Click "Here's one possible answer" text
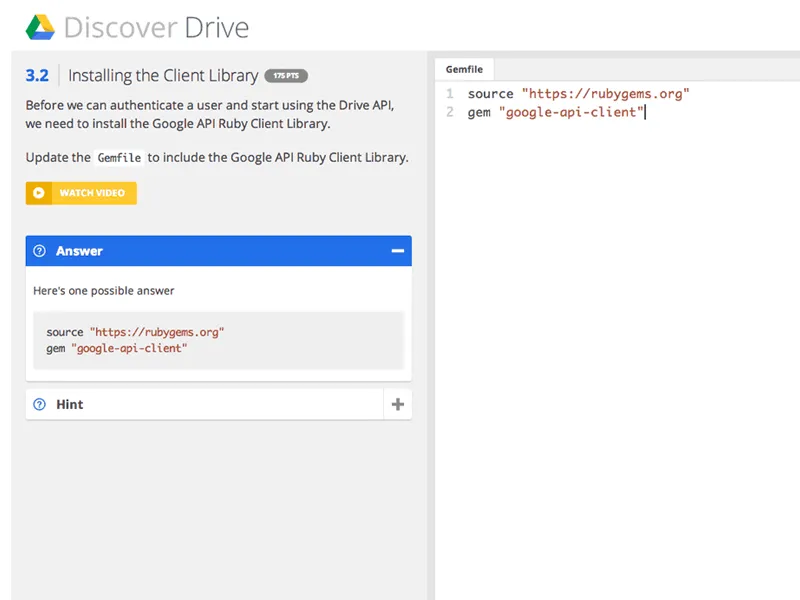 pos(104,291)
